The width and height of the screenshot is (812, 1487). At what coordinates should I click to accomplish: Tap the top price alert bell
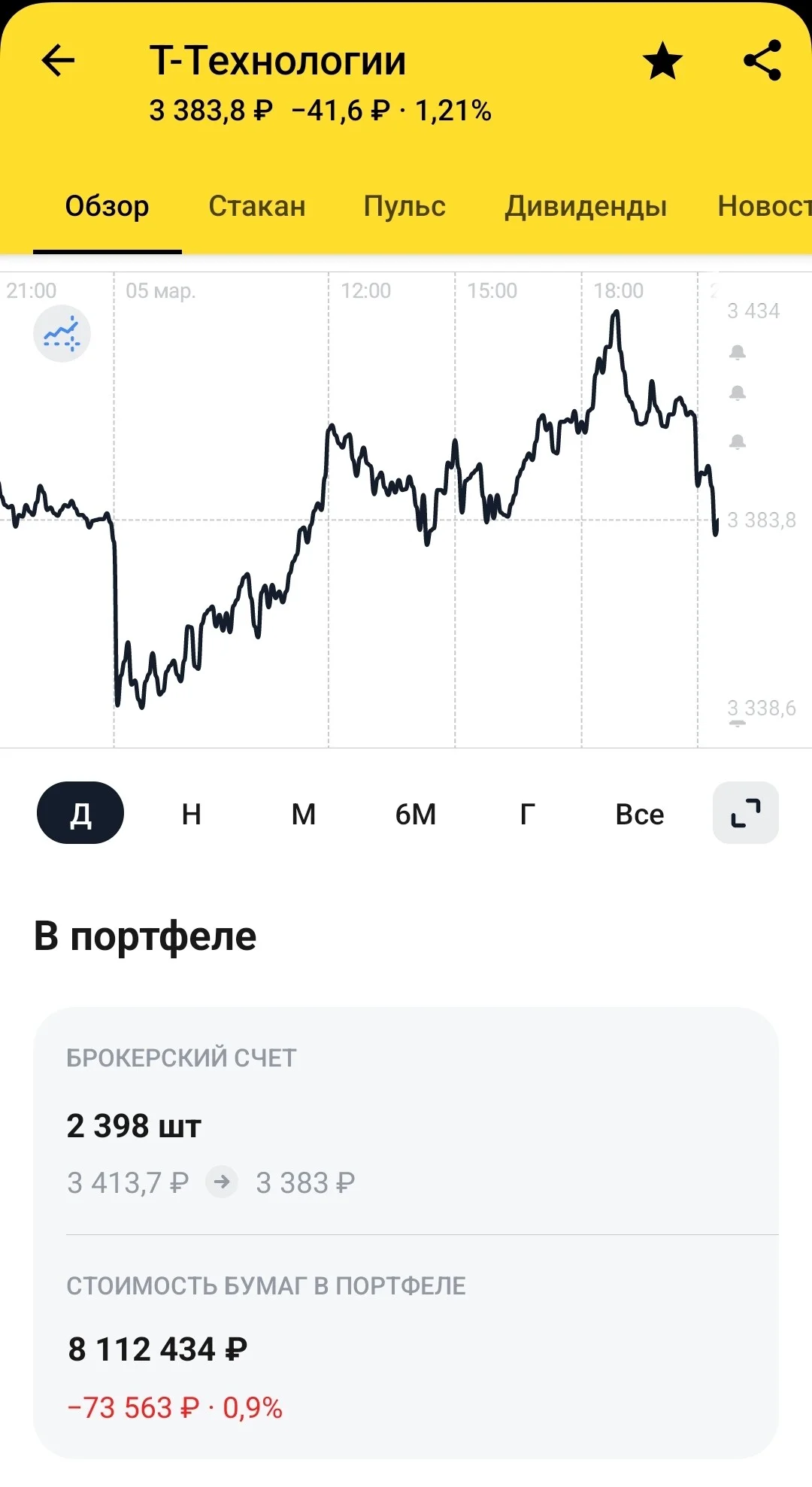(x=738, y=352)
